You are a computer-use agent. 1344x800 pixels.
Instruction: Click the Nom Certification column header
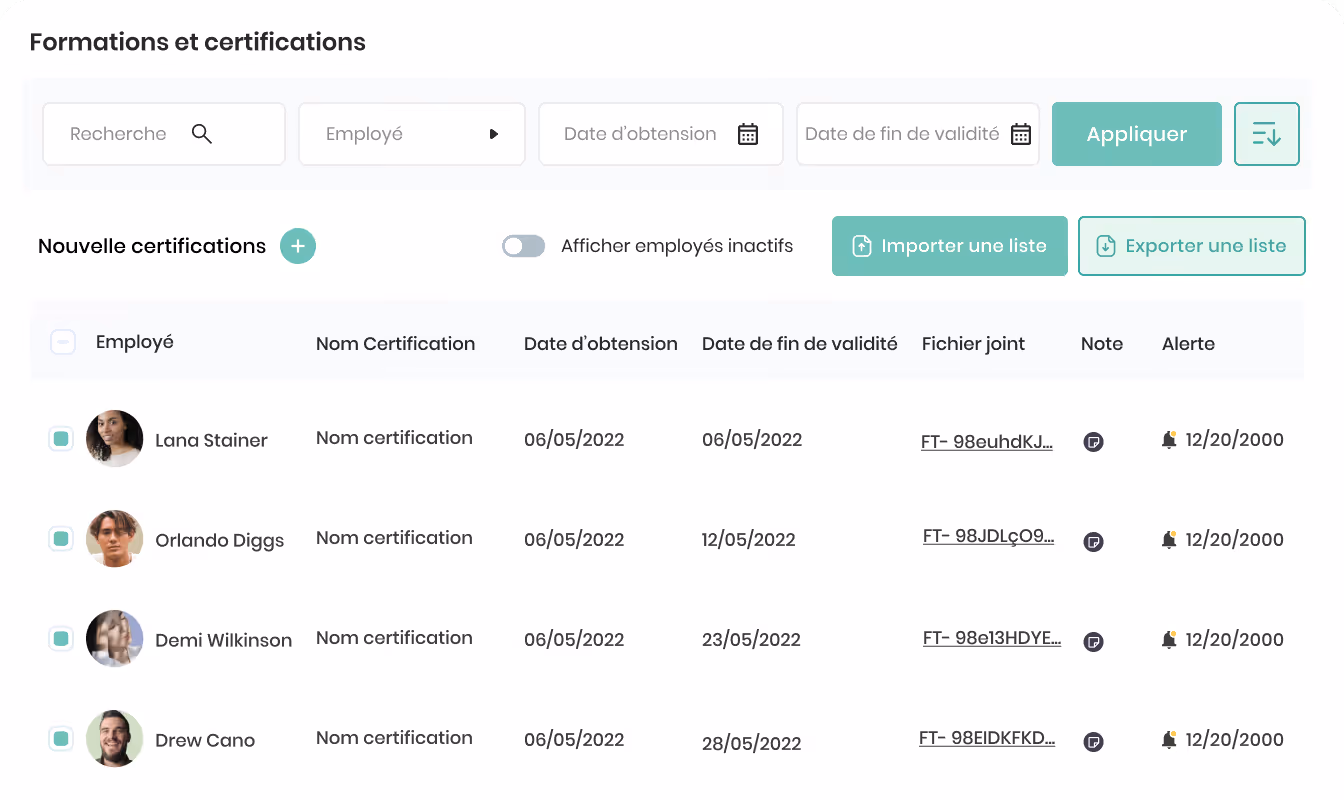[x=395, y=344]
